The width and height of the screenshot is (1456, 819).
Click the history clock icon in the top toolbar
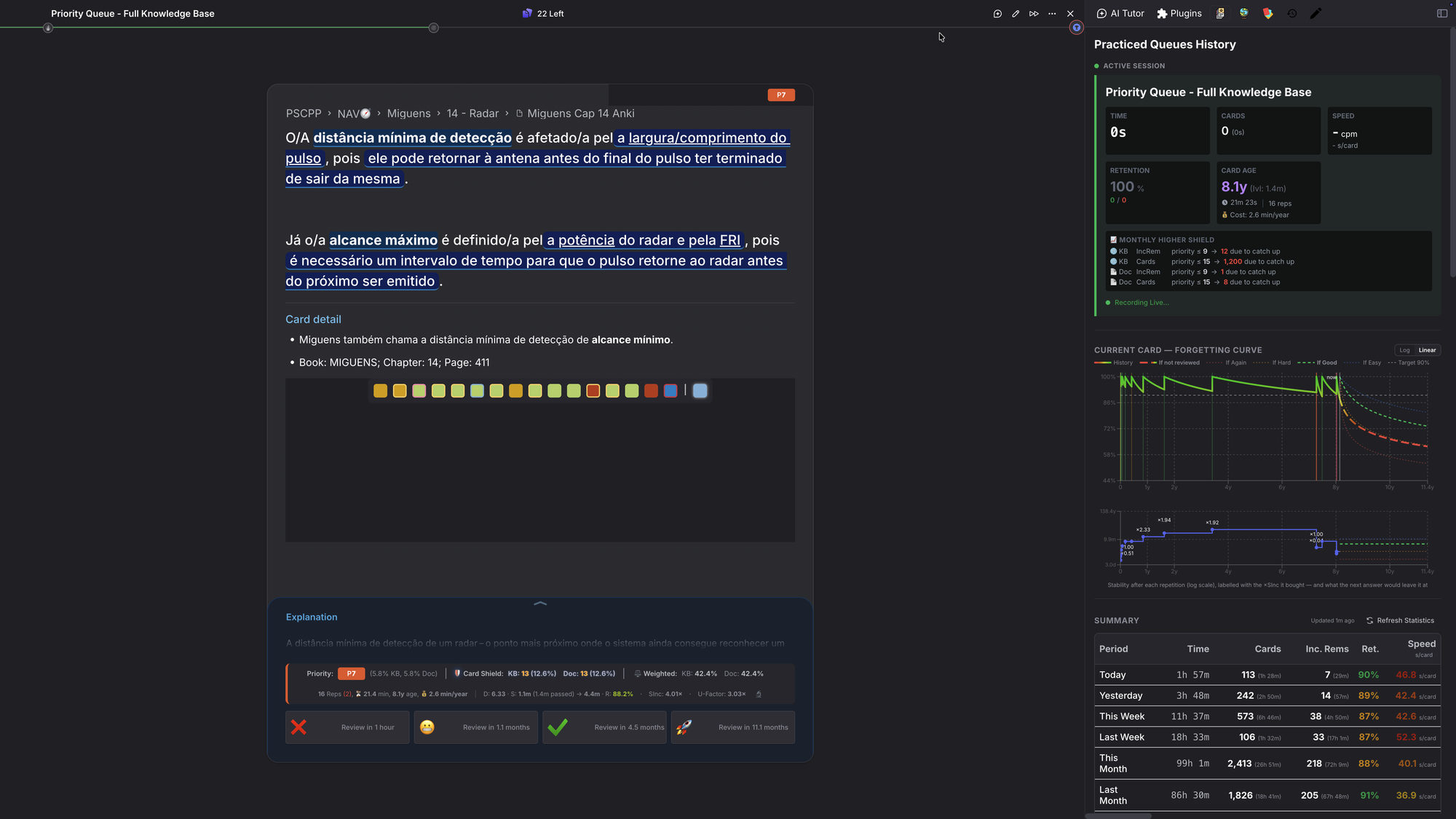coord(1292,13)
